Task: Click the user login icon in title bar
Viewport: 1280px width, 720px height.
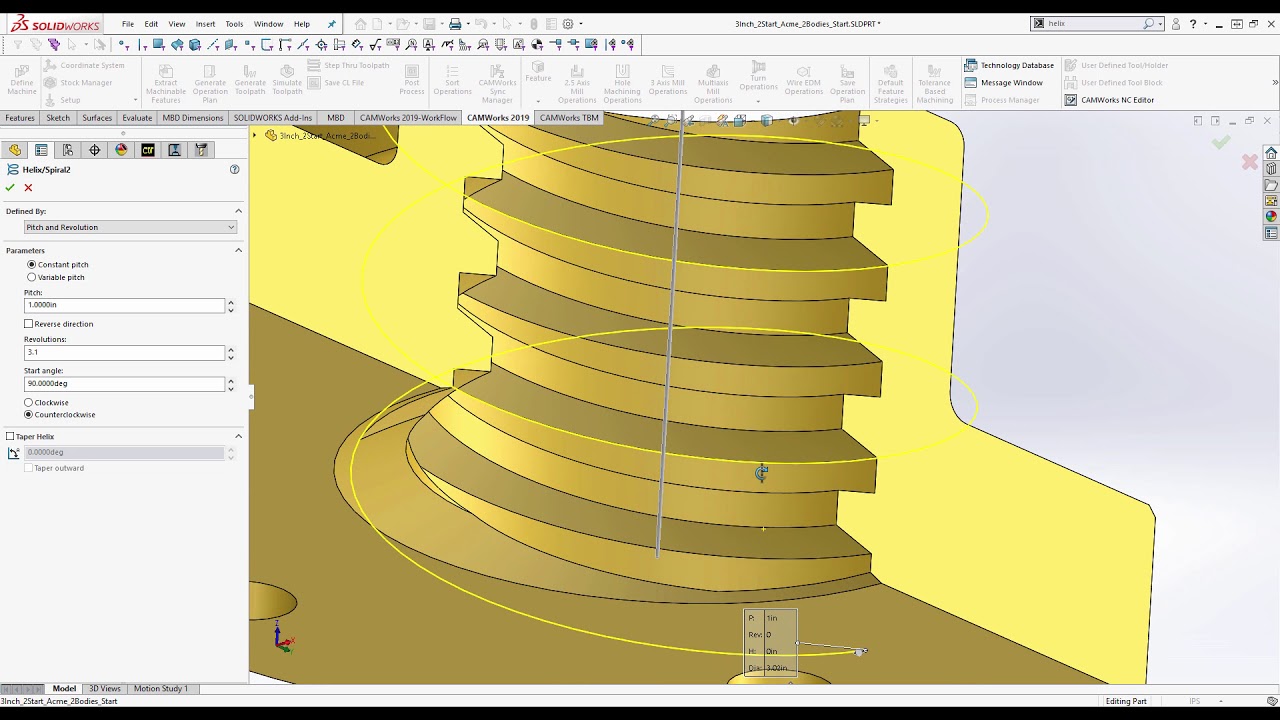Action: 1176,24
